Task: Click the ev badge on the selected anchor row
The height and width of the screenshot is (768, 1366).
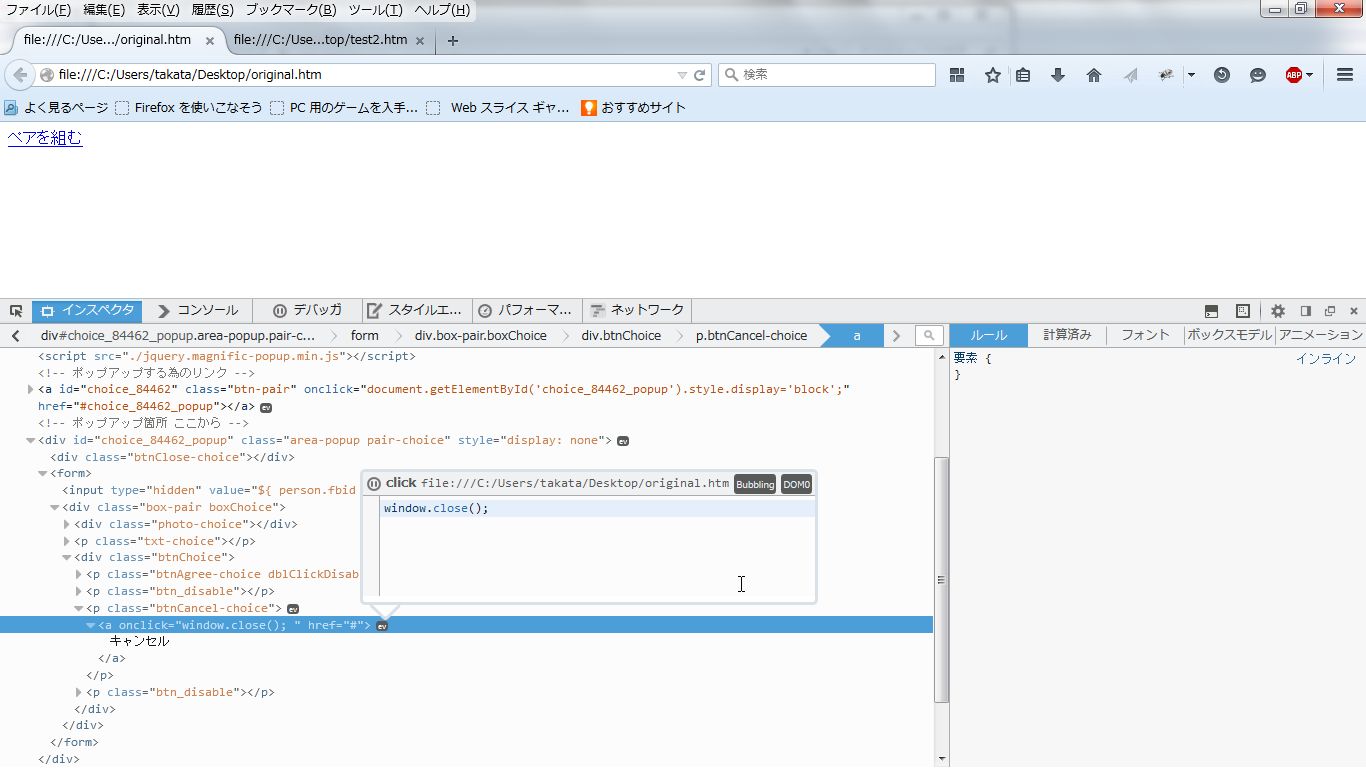Action: pos(382,626)
